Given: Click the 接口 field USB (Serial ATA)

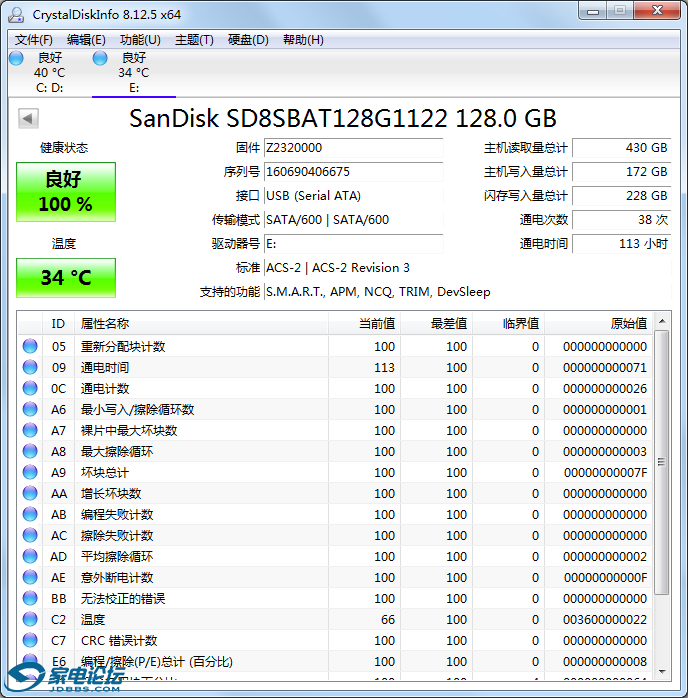Looking at the screenshot, I should click(353, 196).
